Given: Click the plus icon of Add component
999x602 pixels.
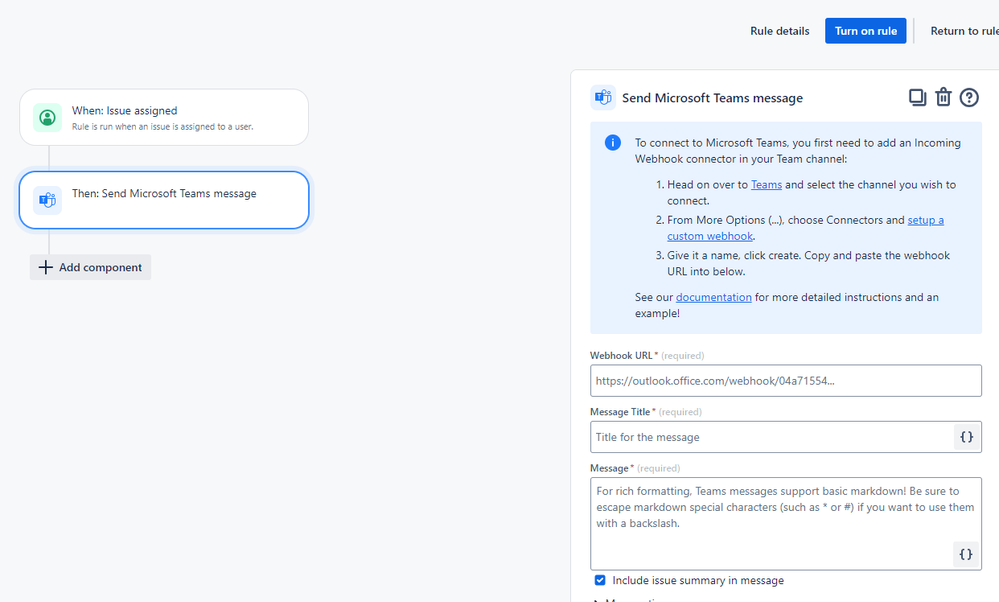Looking at the screenshot, I should click(45, 267).
